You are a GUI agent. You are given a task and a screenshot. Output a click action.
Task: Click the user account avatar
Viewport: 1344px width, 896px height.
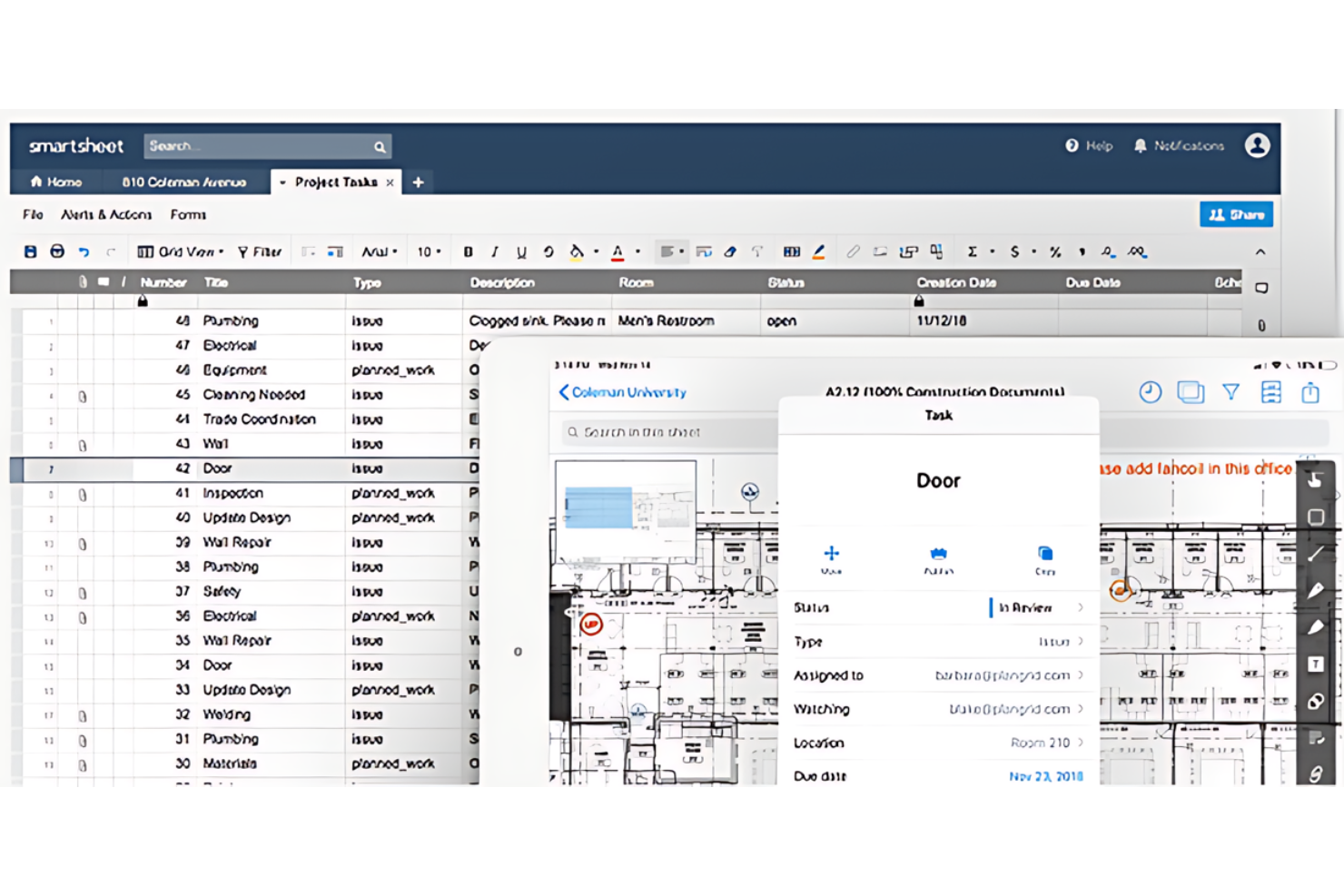coord(1258,145)
